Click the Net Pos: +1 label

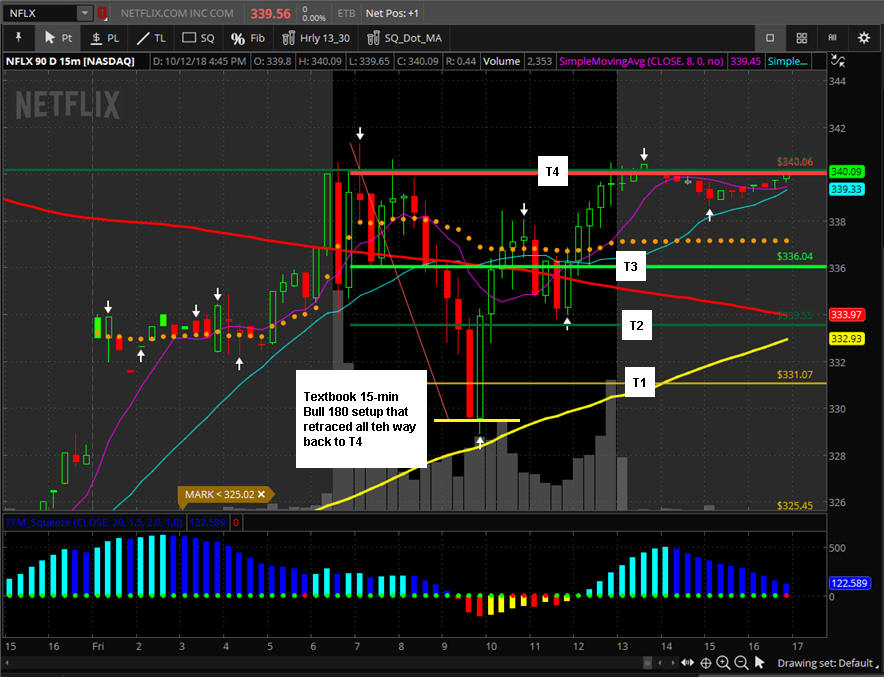click(392, 13)
